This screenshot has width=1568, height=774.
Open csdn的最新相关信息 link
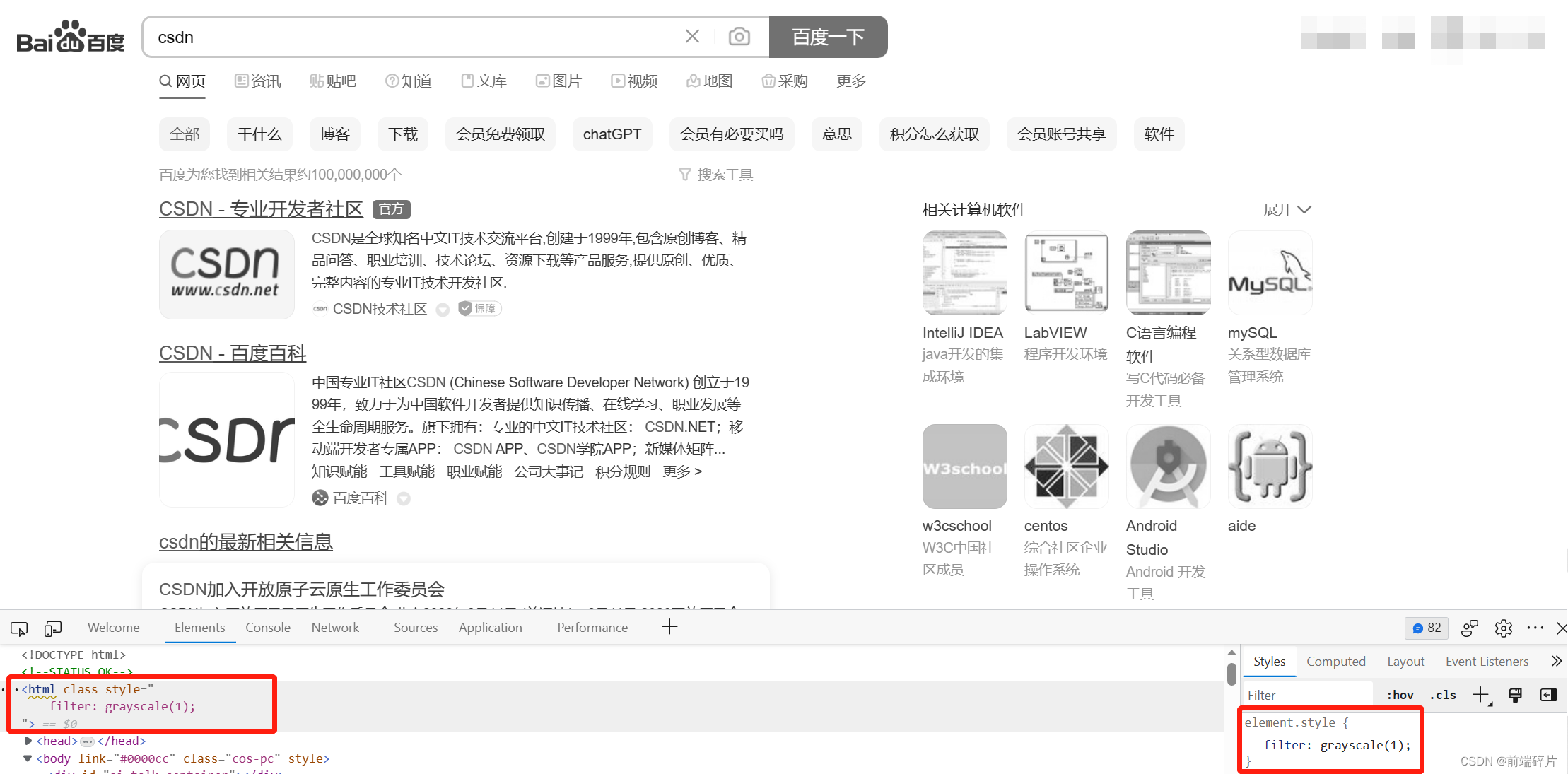pyautogui.click(x=246, y=542)
